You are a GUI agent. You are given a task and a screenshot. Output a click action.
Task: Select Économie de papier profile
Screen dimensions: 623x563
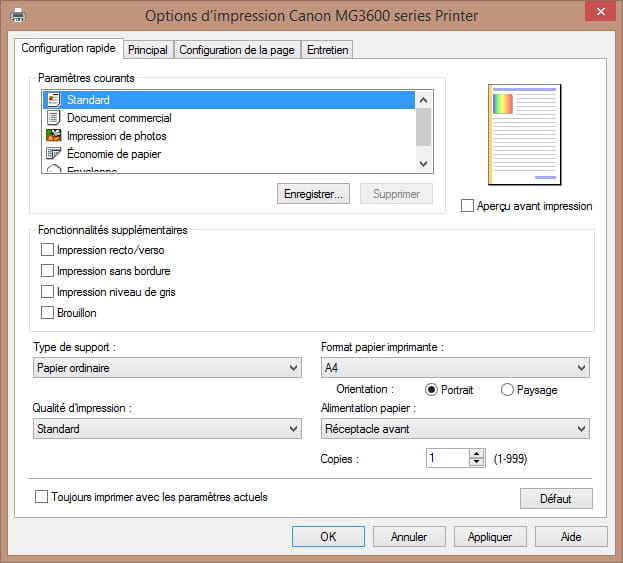[228, 153]
